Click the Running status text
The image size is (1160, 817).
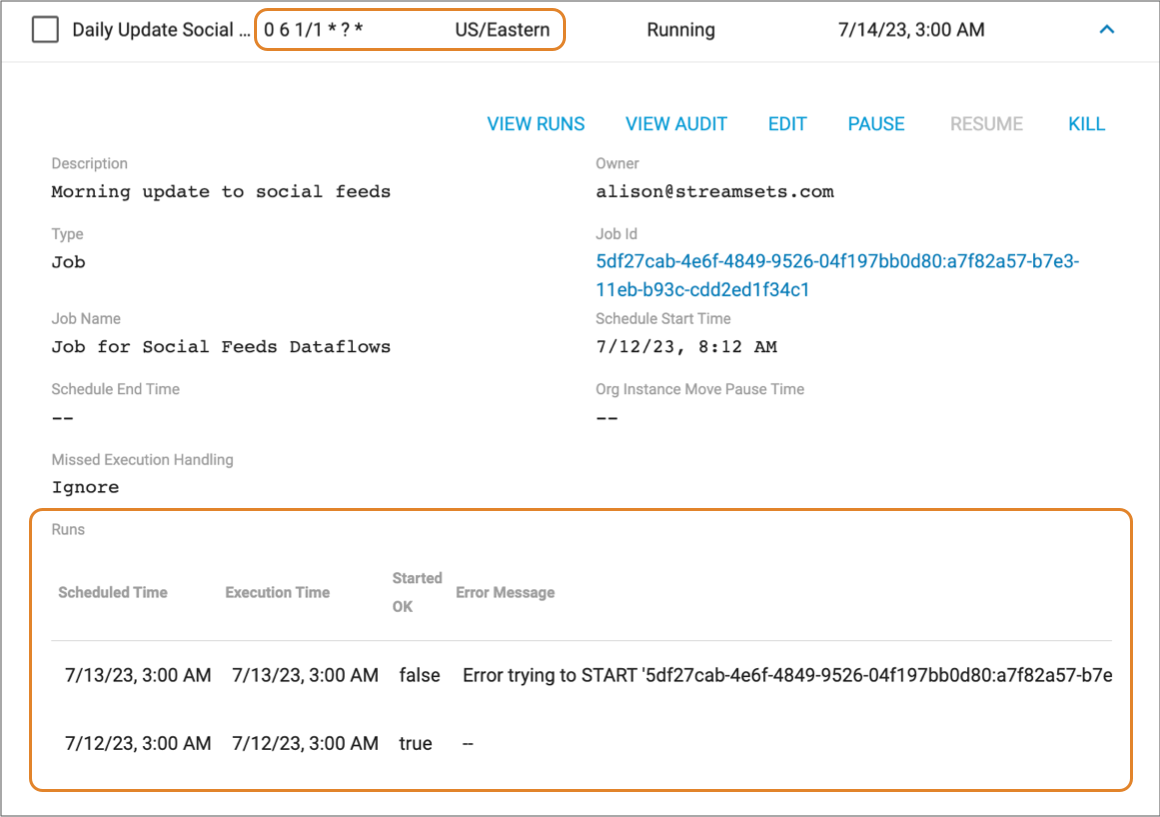pyautogui.click(x=681, y=30)
